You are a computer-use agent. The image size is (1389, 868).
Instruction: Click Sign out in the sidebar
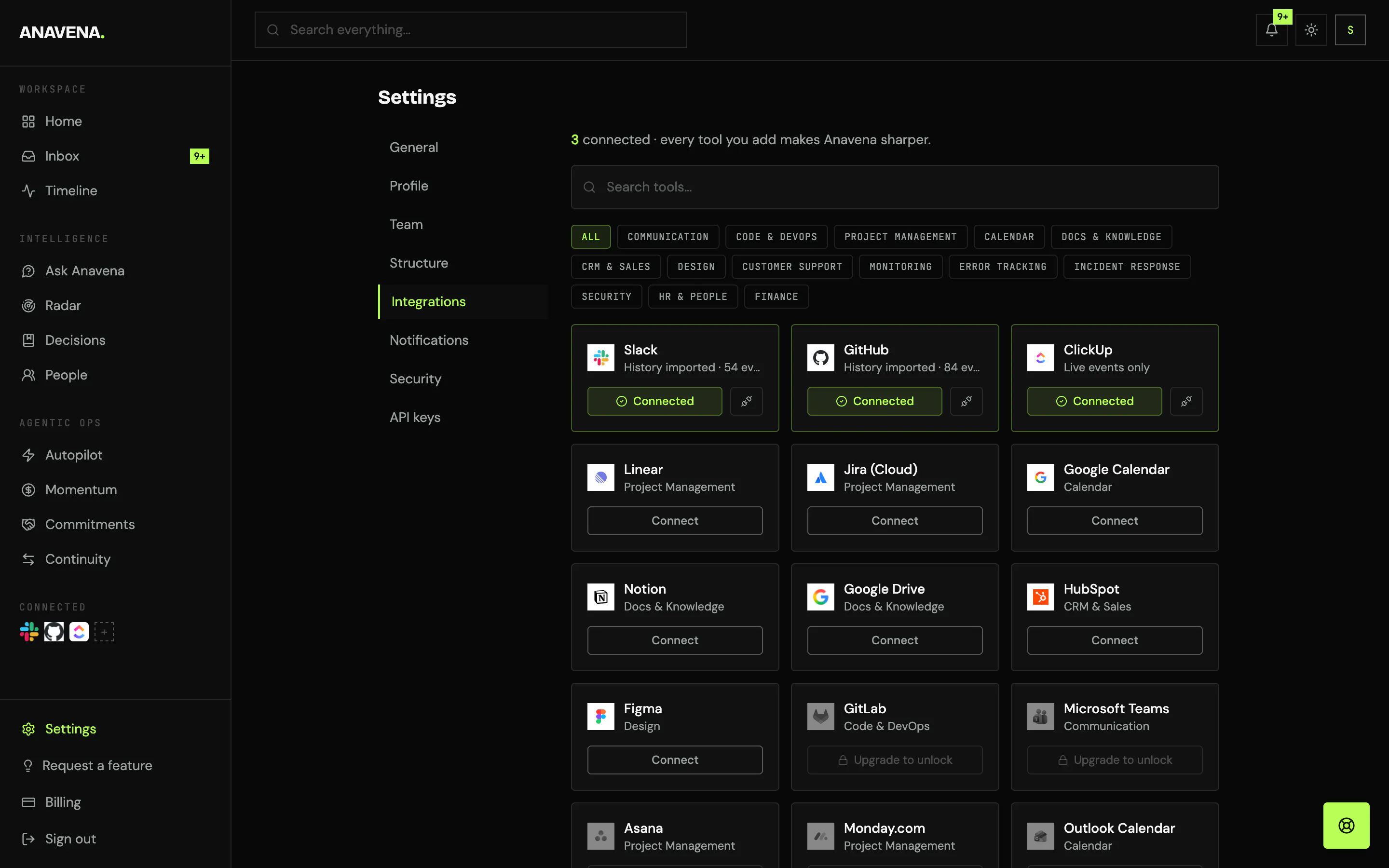(x=115, y=839)
